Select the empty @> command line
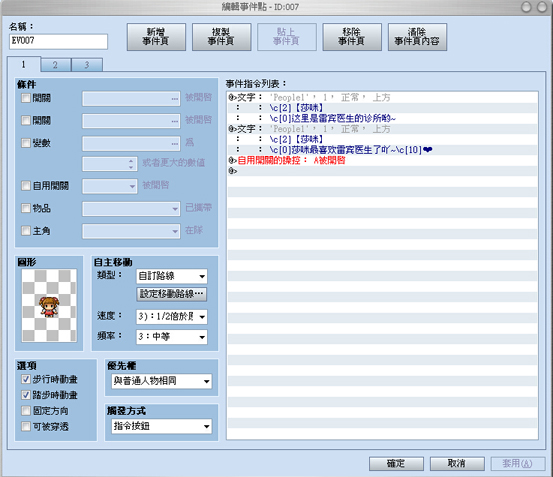 point(383,171)
